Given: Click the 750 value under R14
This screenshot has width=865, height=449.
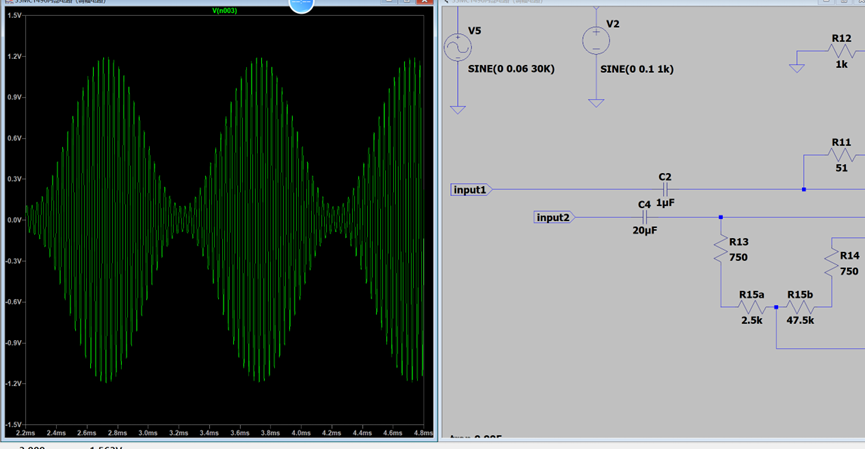Looking at the screenshot, I should (849, 271).
